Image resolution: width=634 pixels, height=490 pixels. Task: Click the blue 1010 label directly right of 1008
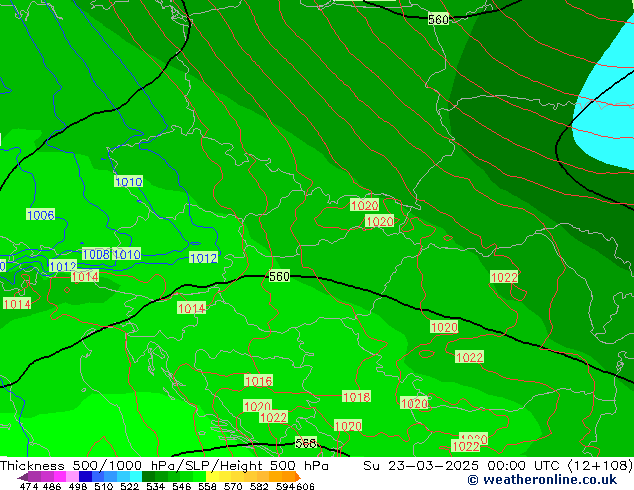click(x=127, y=254)
